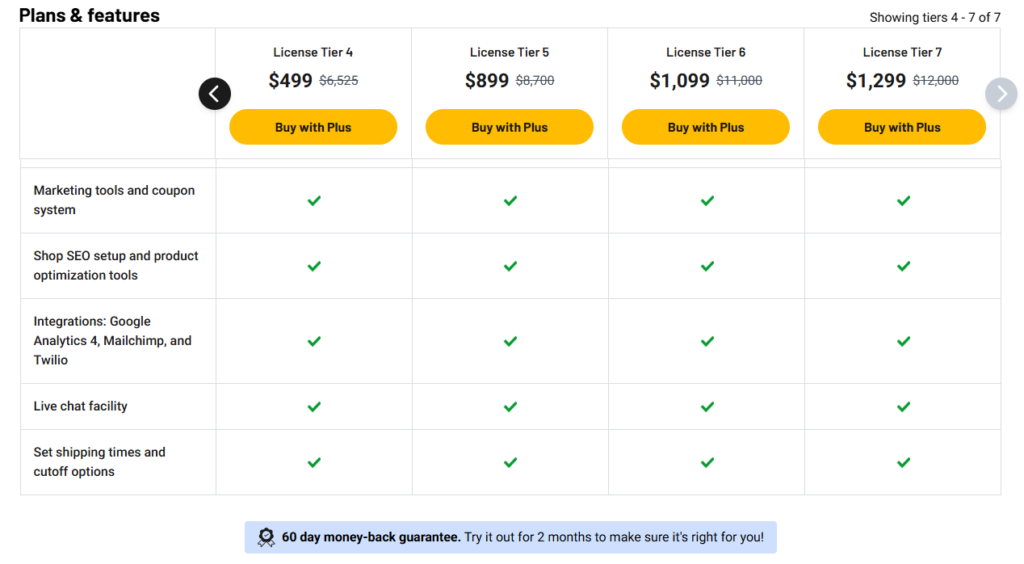Click the Showing tiers 4 - 7 text

click(x=935, y=18)
